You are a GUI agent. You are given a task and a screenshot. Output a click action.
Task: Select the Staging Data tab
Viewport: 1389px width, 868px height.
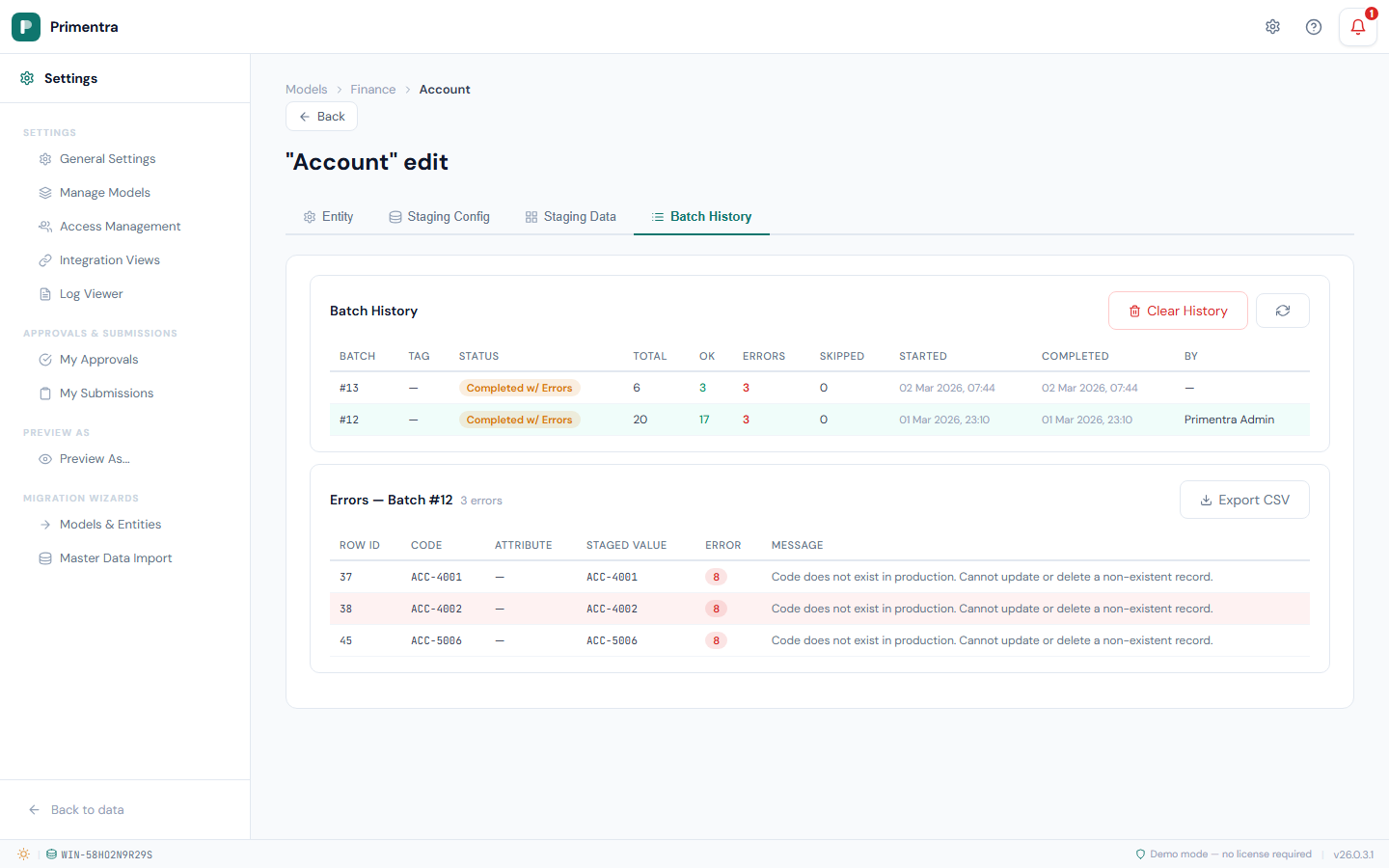point(570,217)
